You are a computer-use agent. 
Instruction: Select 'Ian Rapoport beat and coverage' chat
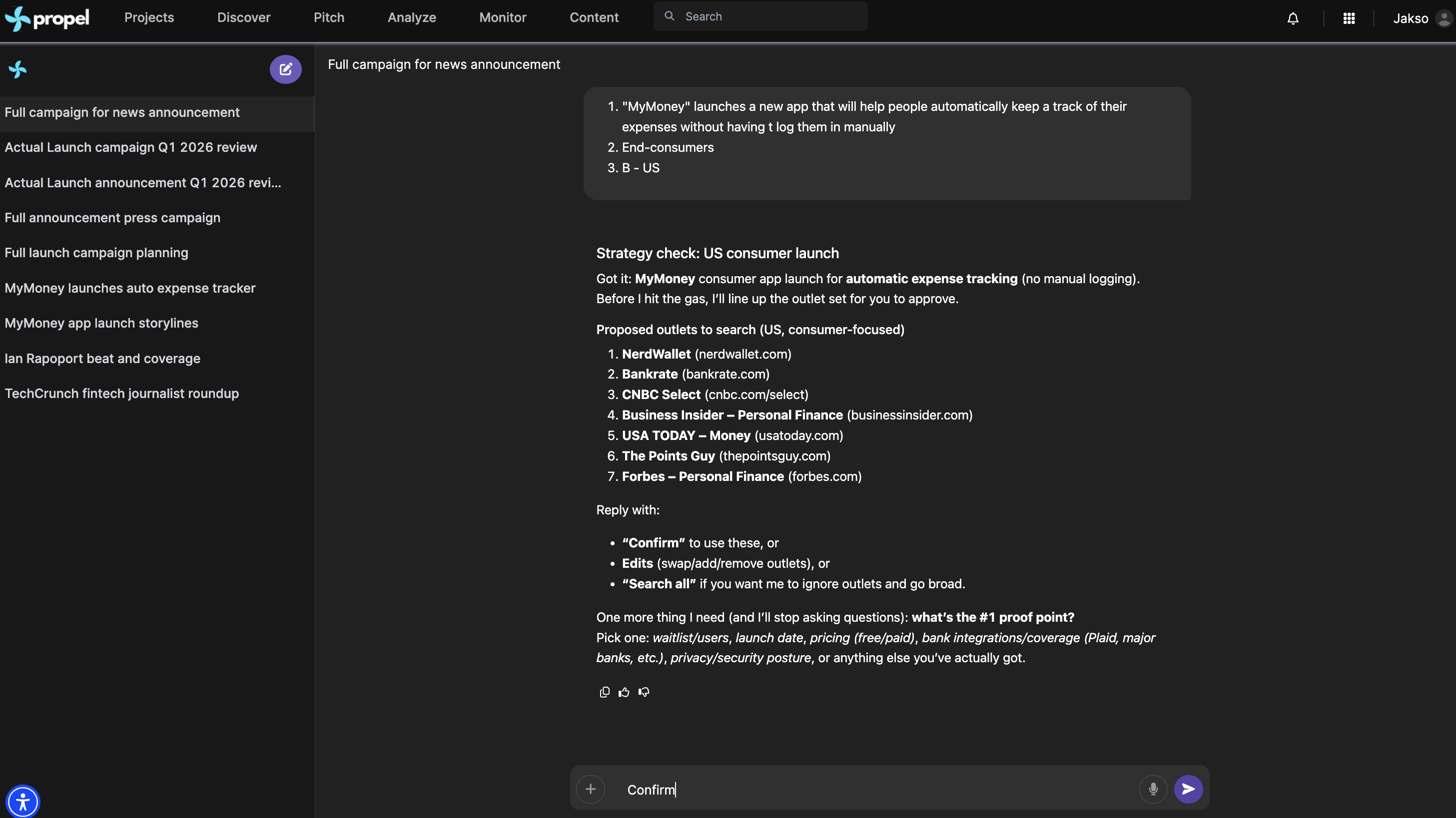click(x=102, y=358)
